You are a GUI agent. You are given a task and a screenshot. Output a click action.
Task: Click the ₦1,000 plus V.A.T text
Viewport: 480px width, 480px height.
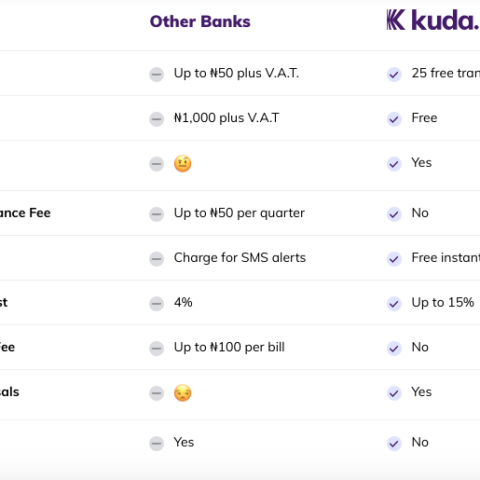tap(227, 118)
